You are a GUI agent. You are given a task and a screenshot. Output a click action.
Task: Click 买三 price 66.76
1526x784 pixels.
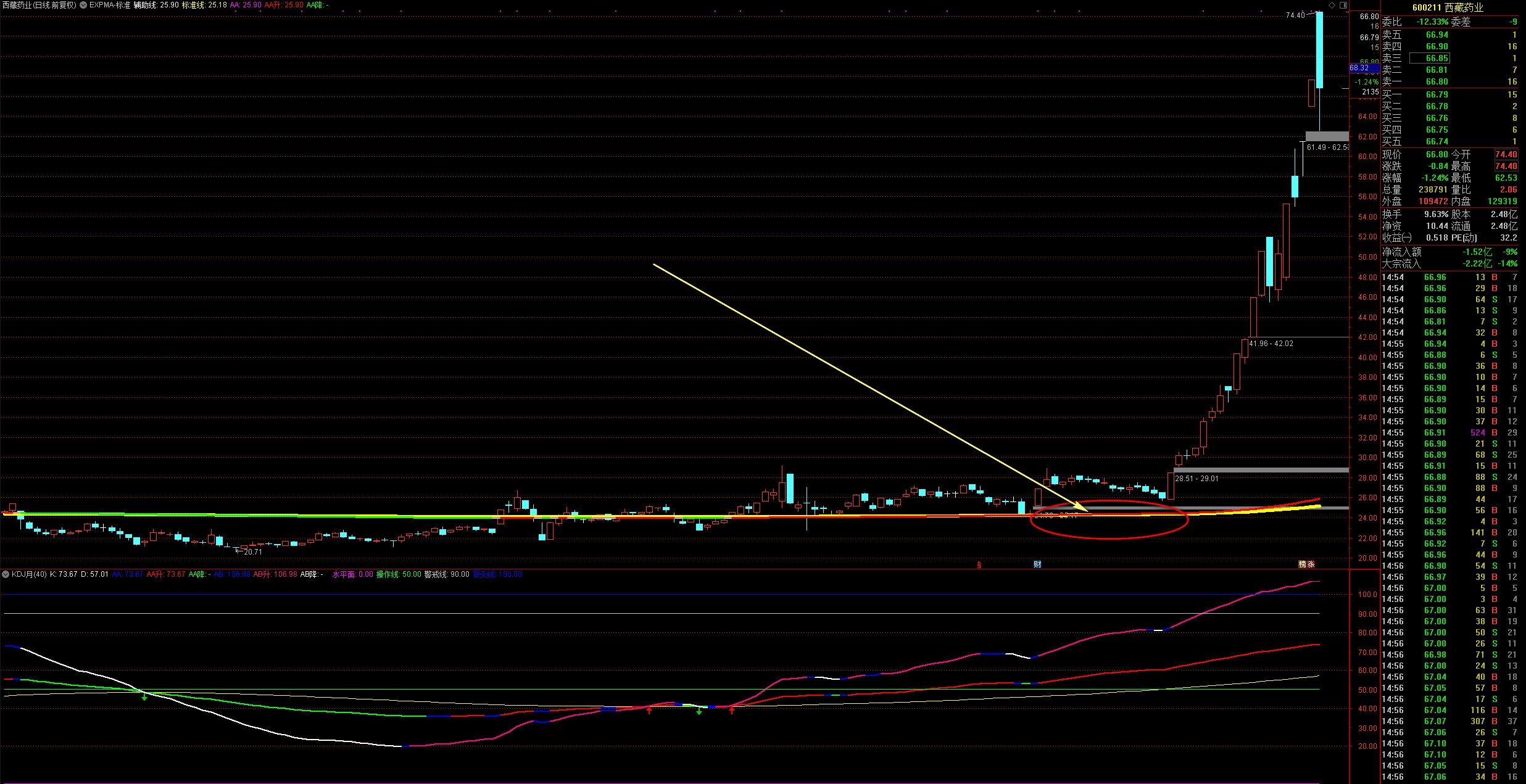1437,118
